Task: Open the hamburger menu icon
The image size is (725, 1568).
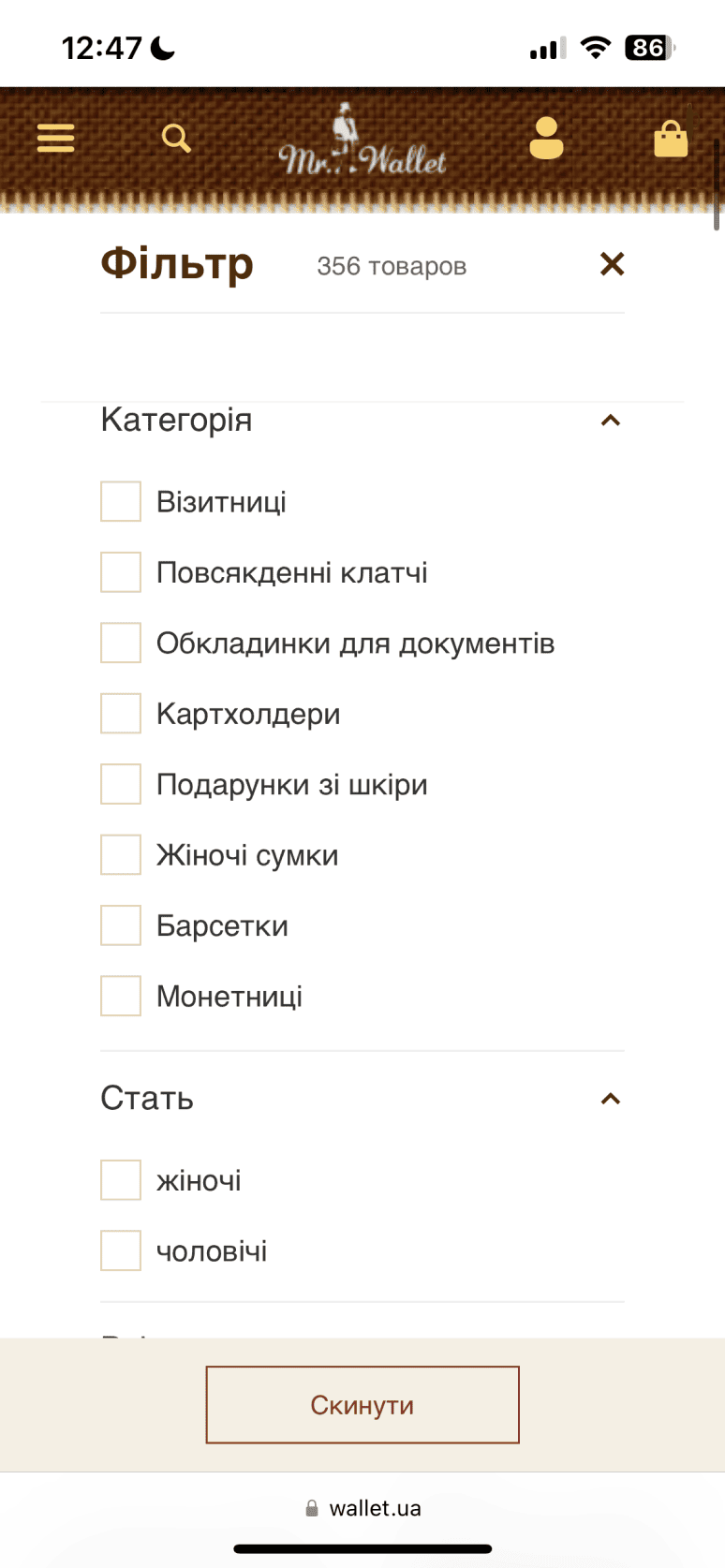Action: point(55,139)
